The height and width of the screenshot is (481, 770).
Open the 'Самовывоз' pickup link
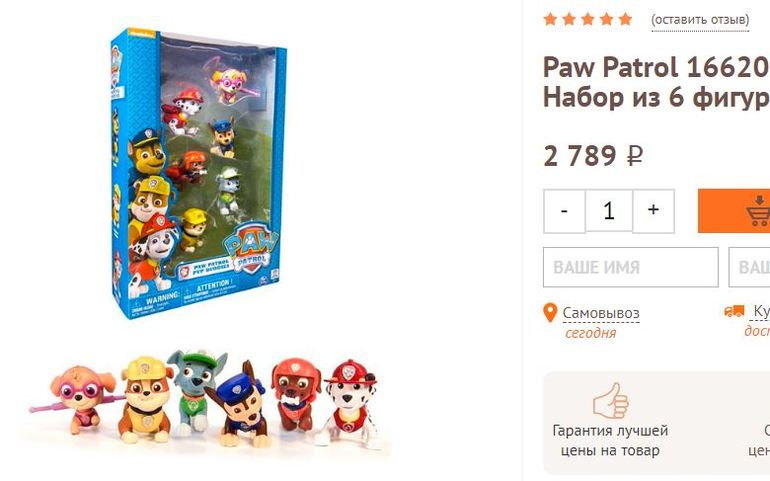[x=601, y=313]
